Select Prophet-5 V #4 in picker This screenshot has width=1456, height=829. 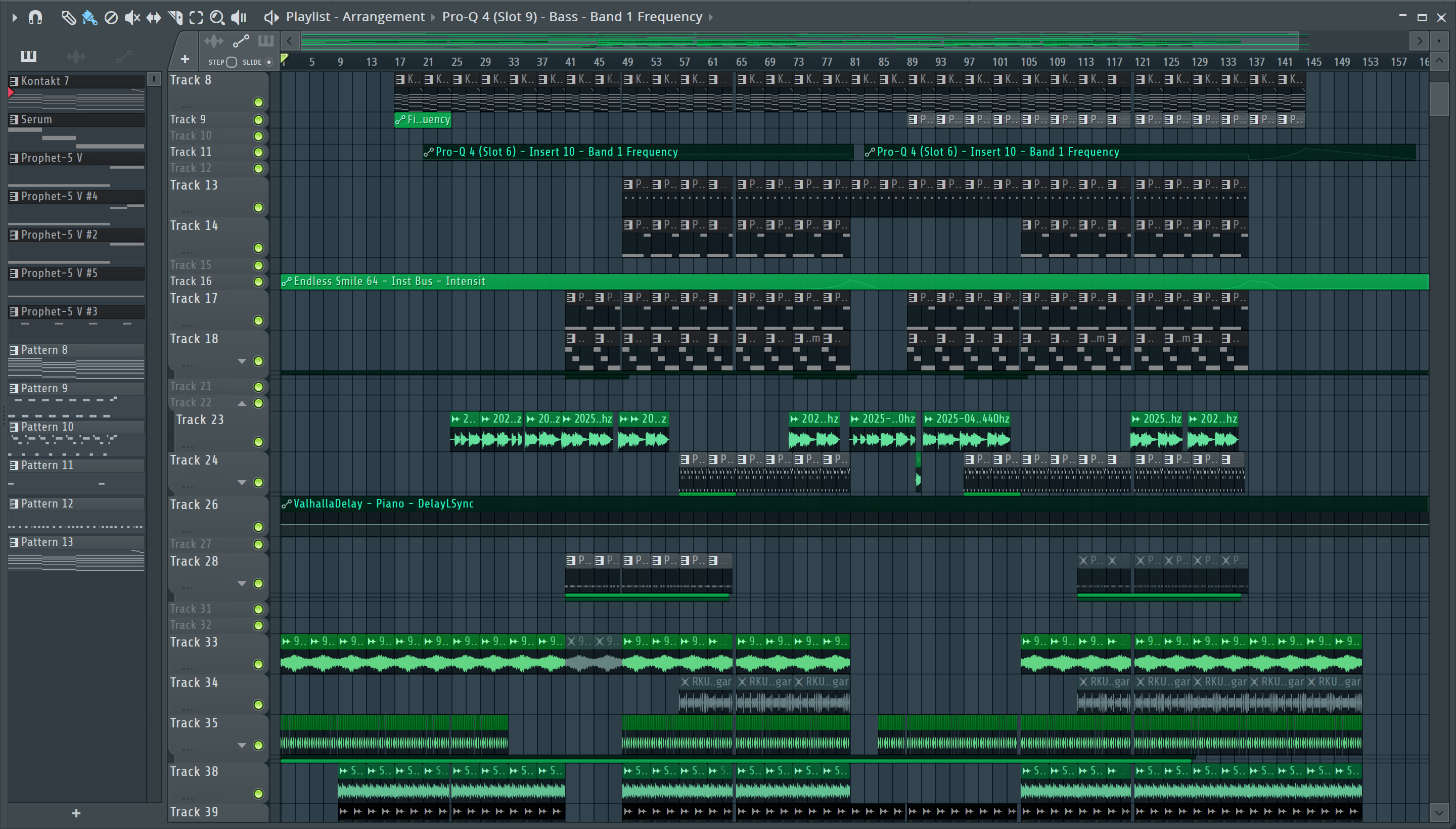click(76, 197)
